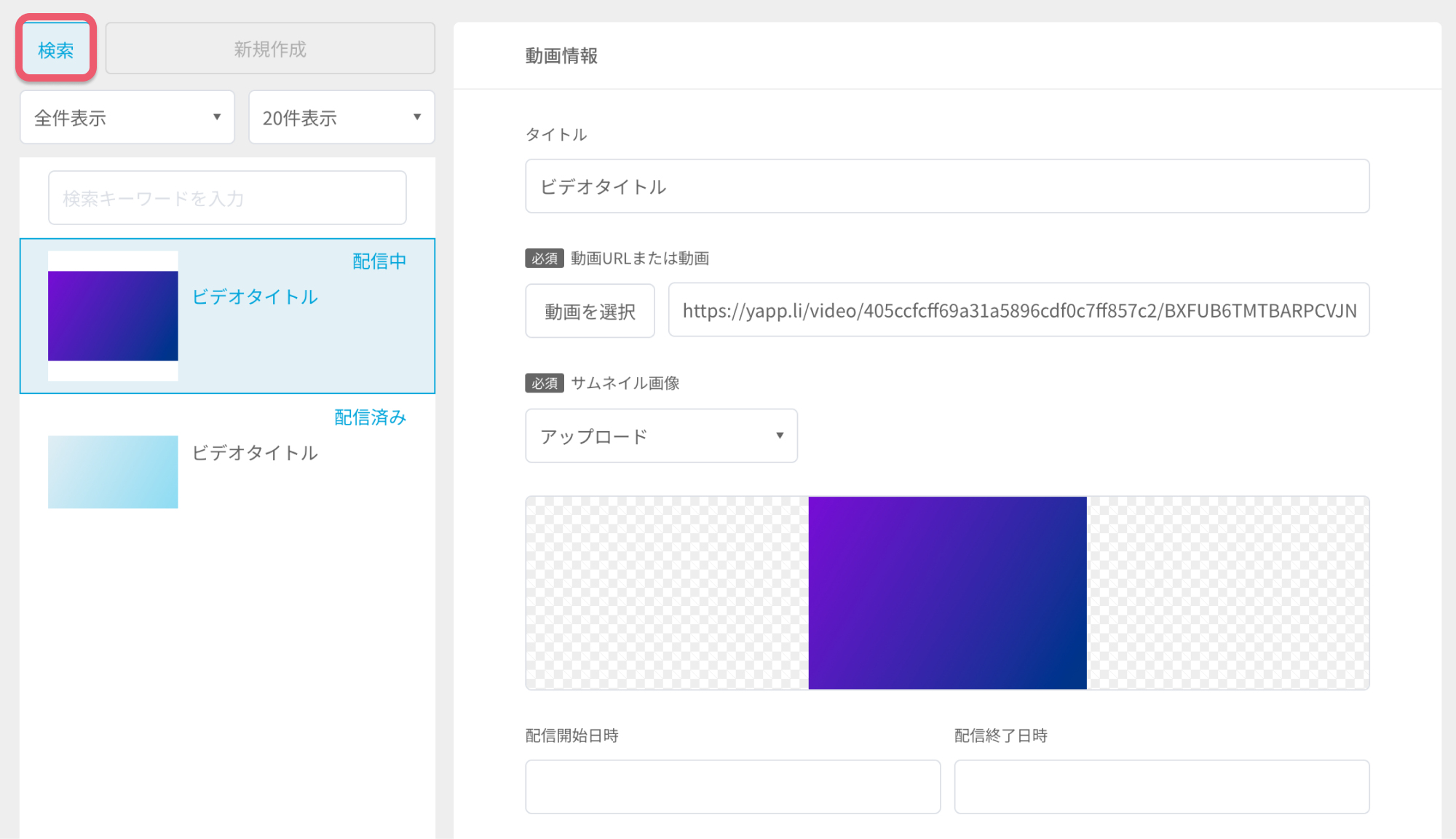Open the ビデオタイトル entry marked 配信済み
The image size is (1456, 839).
pyautogui.click(x=255, y=452)
